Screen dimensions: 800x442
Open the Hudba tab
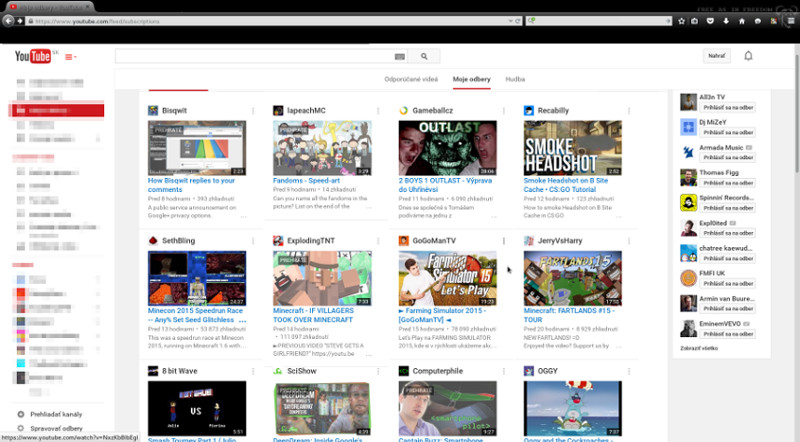[x=515, y=79]
